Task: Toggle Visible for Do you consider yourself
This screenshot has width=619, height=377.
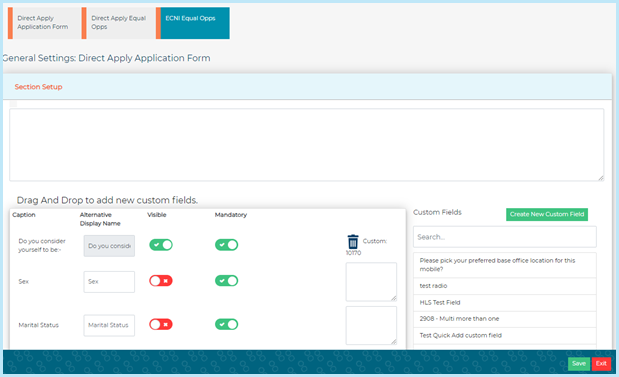Action: [161, 245]
